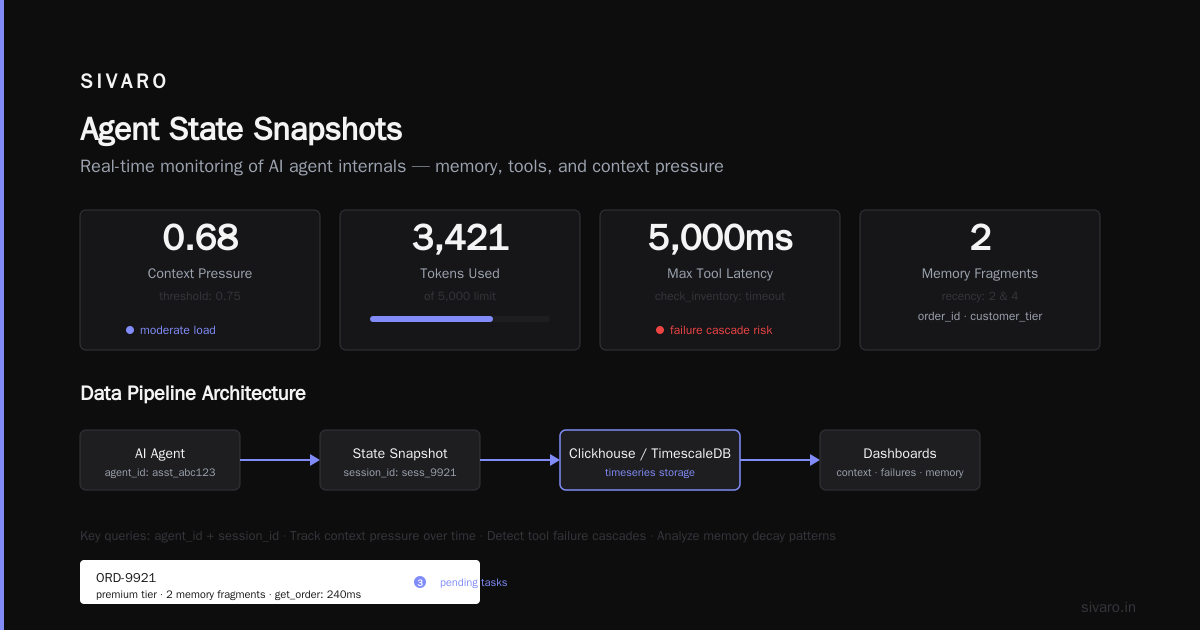Click the arrow pointing to Dashboards

tap(780, 460)
